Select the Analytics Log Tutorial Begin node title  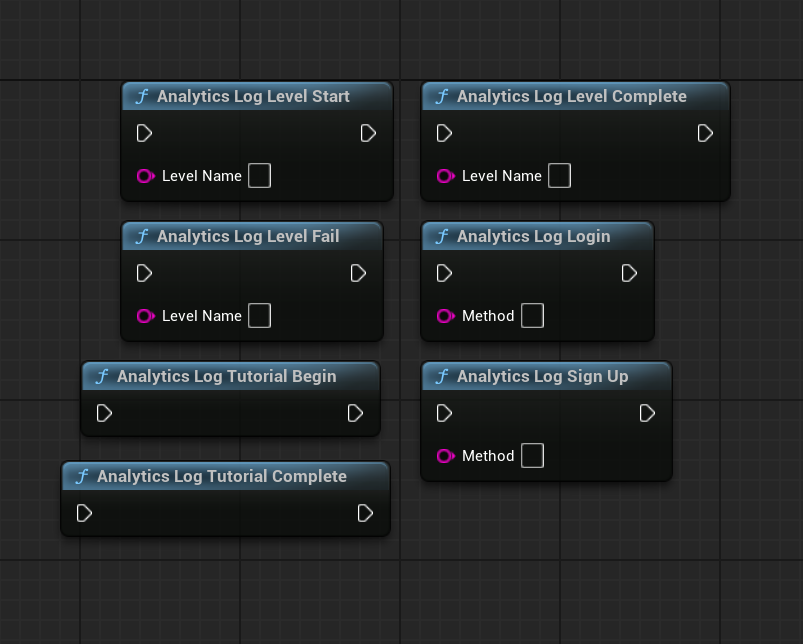(226, 377)
